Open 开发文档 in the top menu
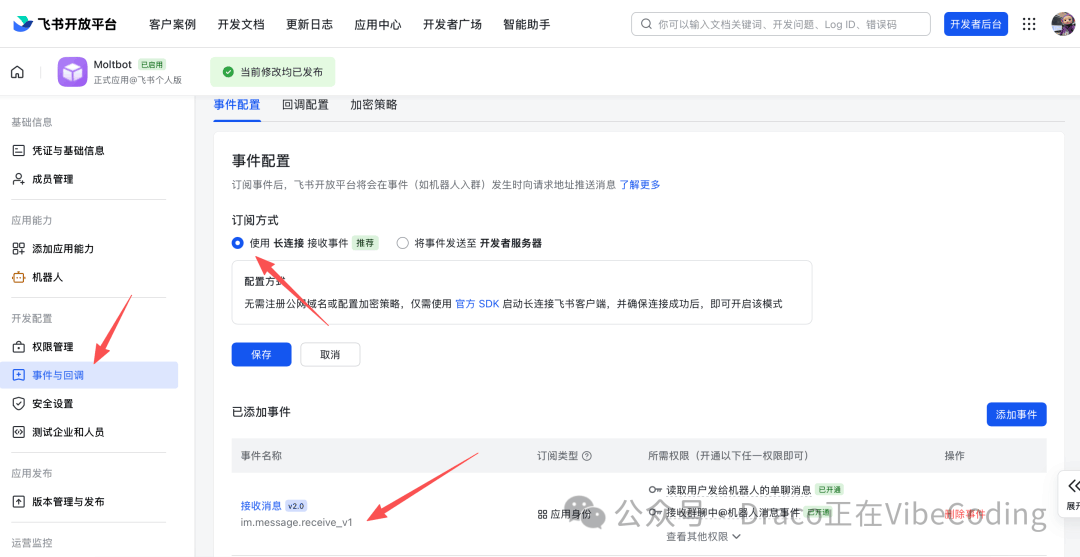Image resolution: width=1080 pixels, height=557 pixels. coord(240,24)
